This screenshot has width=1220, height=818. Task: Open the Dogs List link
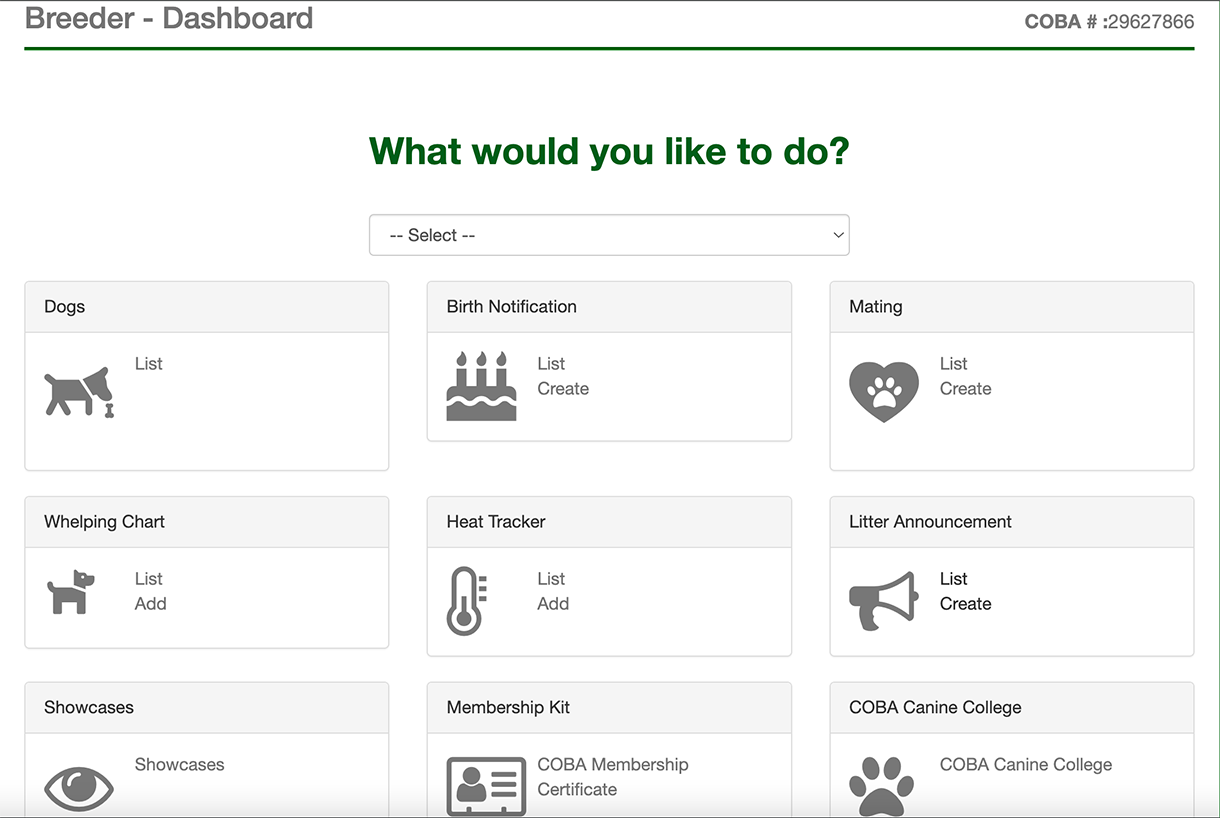(x=148, y=364)
